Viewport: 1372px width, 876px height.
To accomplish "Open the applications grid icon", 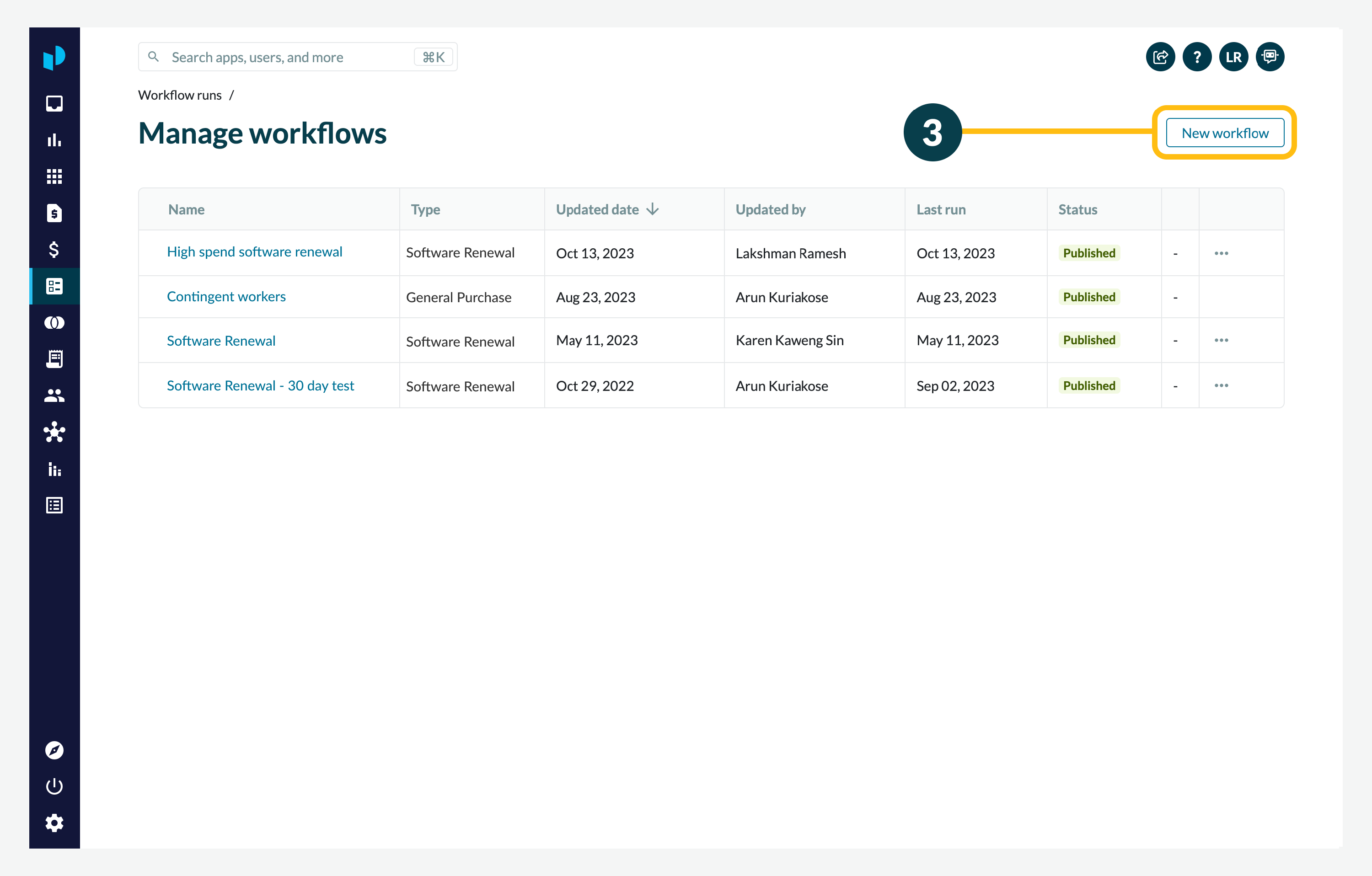I will click(54, 176).
